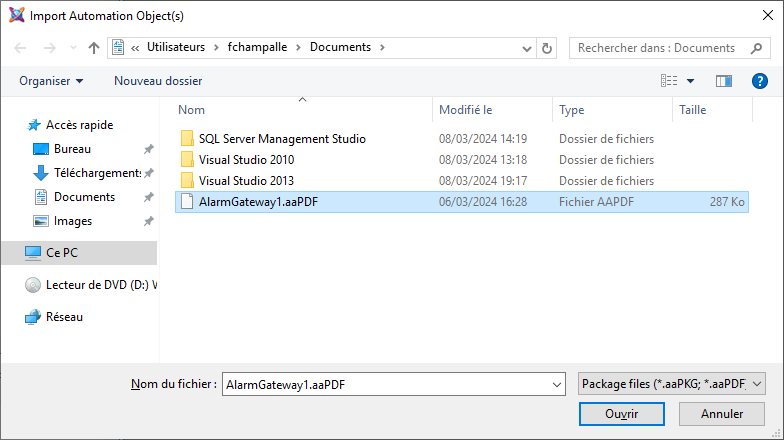
Task: Expand the Nom du fichier dropdown arrow
Action: click(x=556, y=384)
